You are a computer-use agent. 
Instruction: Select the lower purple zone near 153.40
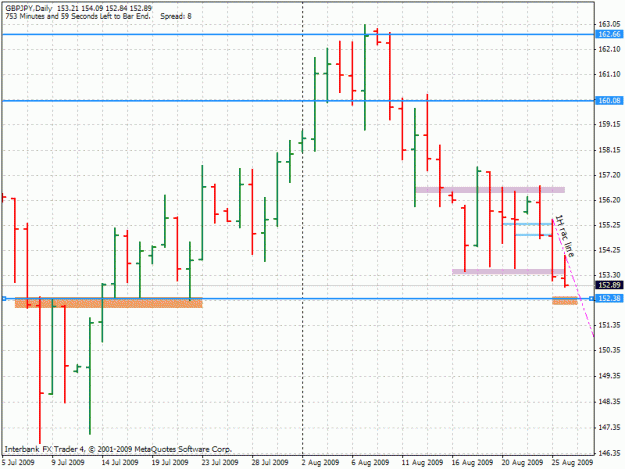[508, 272]
